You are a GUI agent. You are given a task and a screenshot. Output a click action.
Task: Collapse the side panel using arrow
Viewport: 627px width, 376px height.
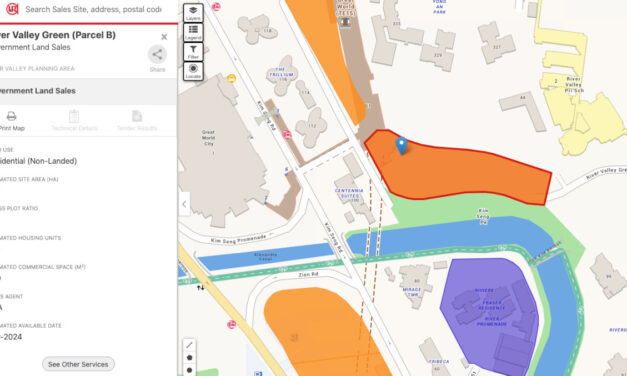[x=184, y=204]
